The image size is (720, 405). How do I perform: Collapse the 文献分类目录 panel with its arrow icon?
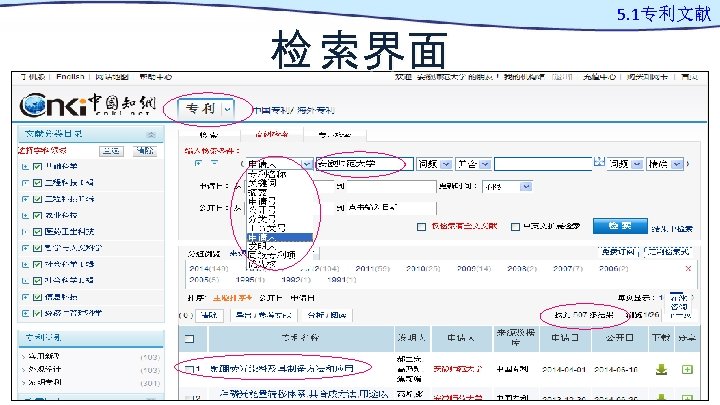[151, 135]
